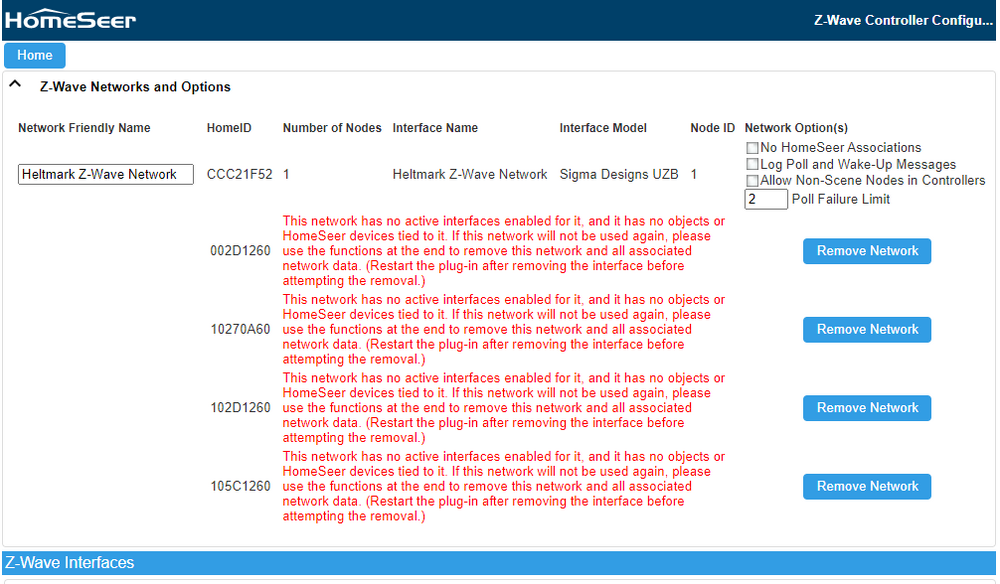Remove Network for HomeID 002D1260
This screenshot has height=584, width=1000.
[867, 251]
